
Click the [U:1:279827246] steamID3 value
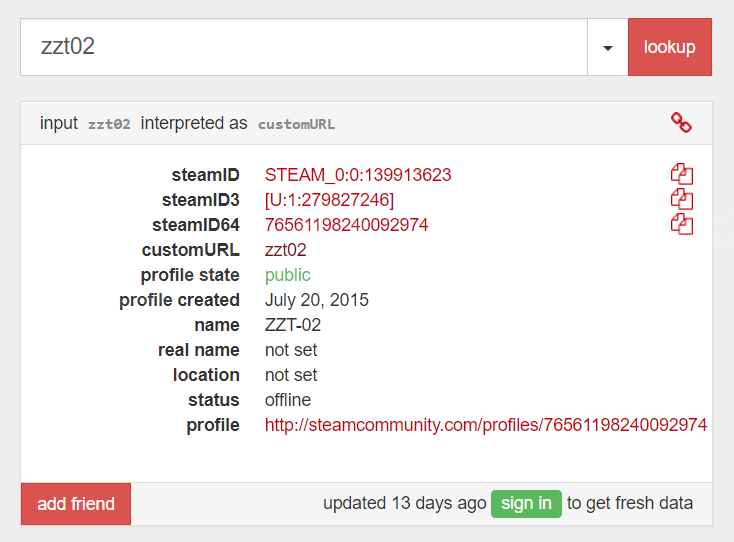click(329, 200)
